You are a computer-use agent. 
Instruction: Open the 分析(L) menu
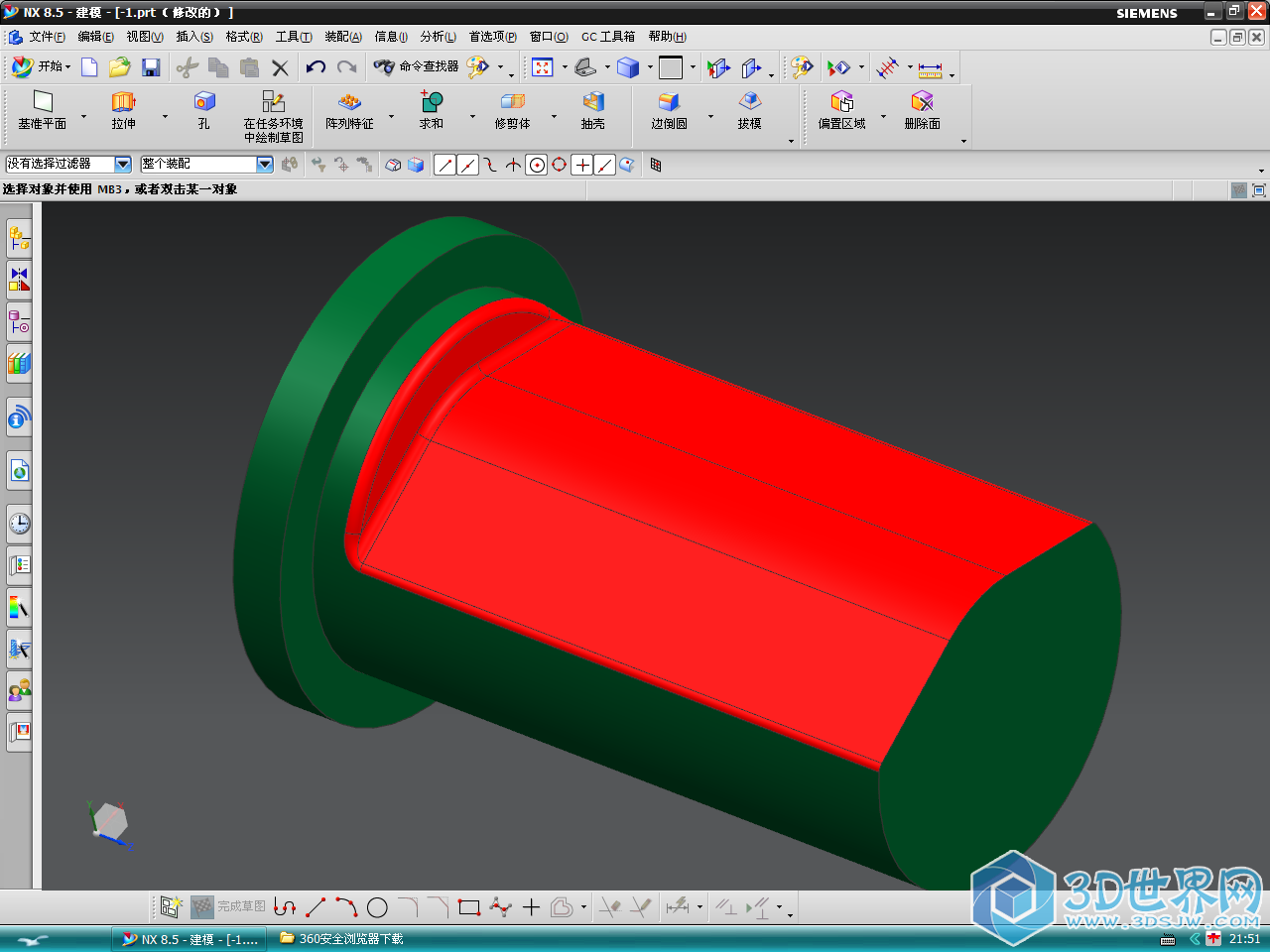tap(438, 37)
